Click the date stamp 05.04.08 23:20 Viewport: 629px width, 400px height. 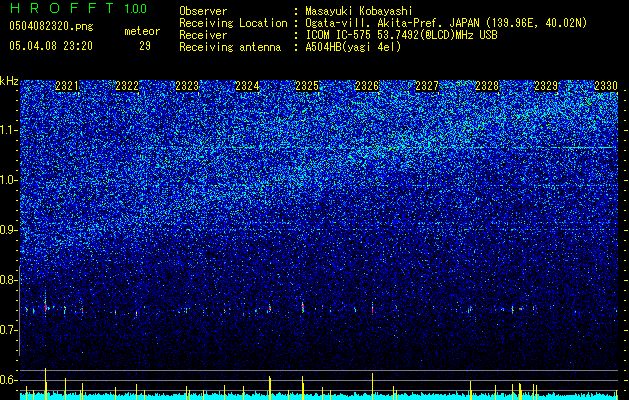(51, 46)
